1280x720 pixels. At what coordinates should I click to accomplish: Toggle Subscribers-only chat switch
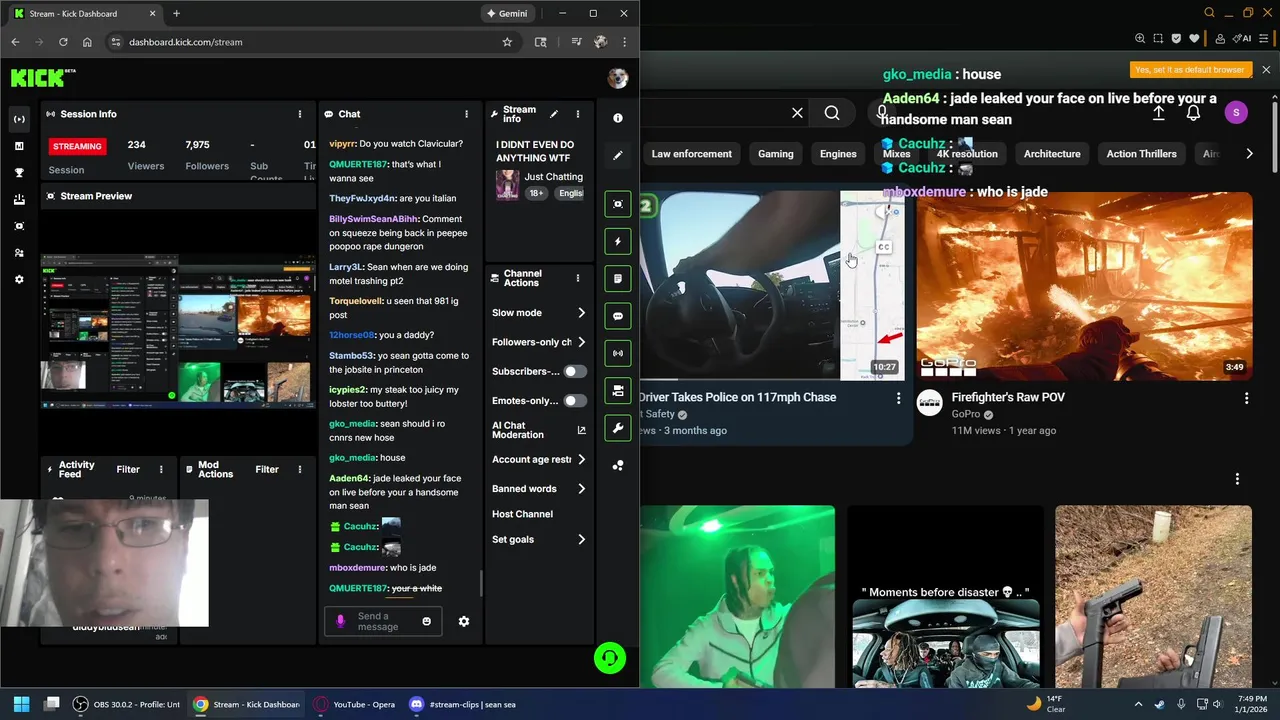point(575,371)
